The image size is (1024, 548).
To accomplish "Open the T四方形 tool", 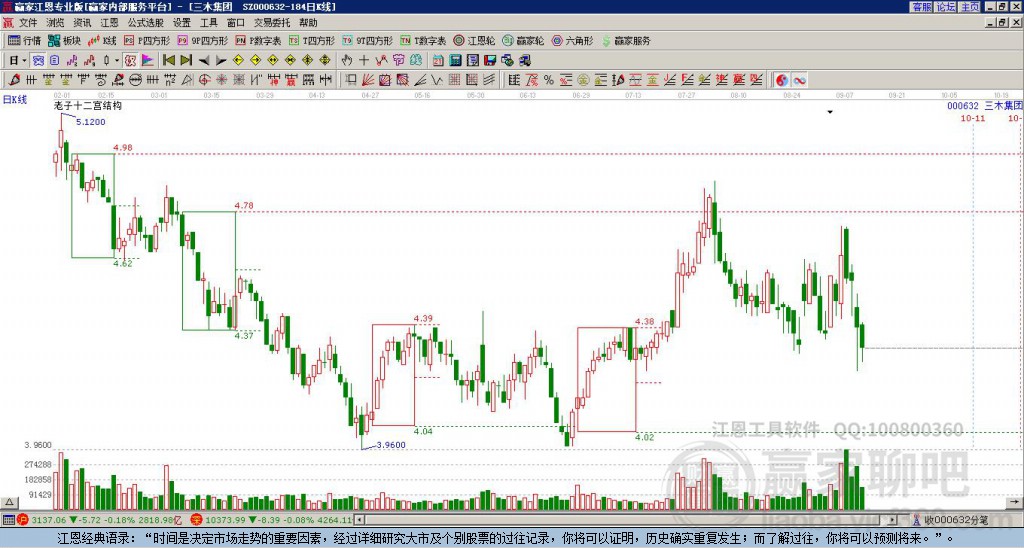I will (x=312, y=40).
